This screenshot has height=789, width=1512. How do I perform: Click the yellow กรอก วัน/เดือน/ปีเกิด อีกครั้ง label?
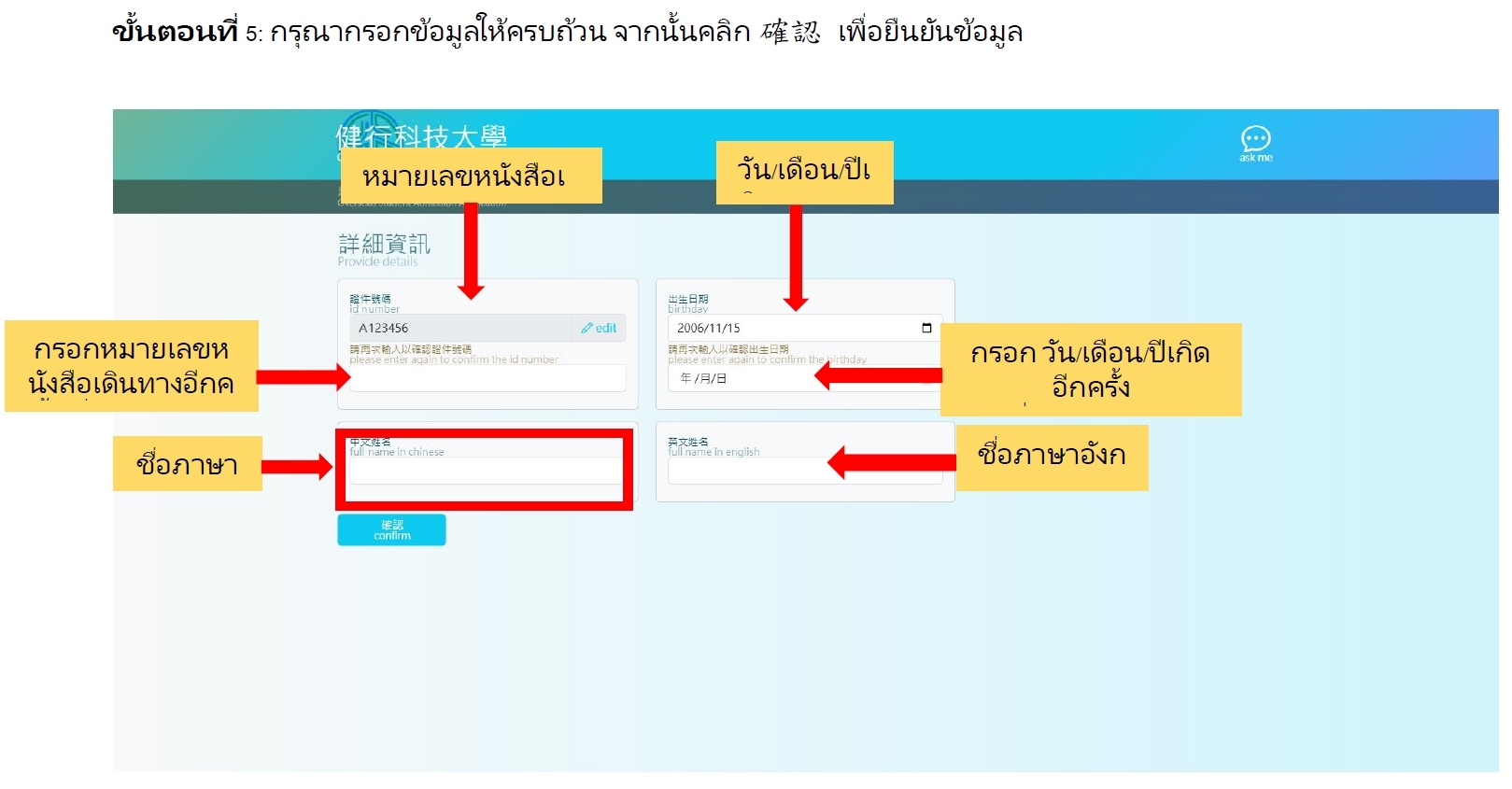pyautogui.click(x=1090, y=369)
